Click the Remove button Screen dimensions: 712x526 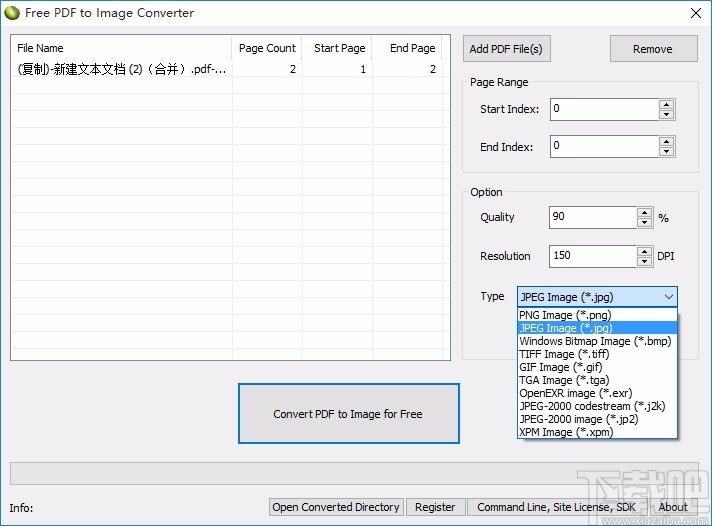click(653, 49)
